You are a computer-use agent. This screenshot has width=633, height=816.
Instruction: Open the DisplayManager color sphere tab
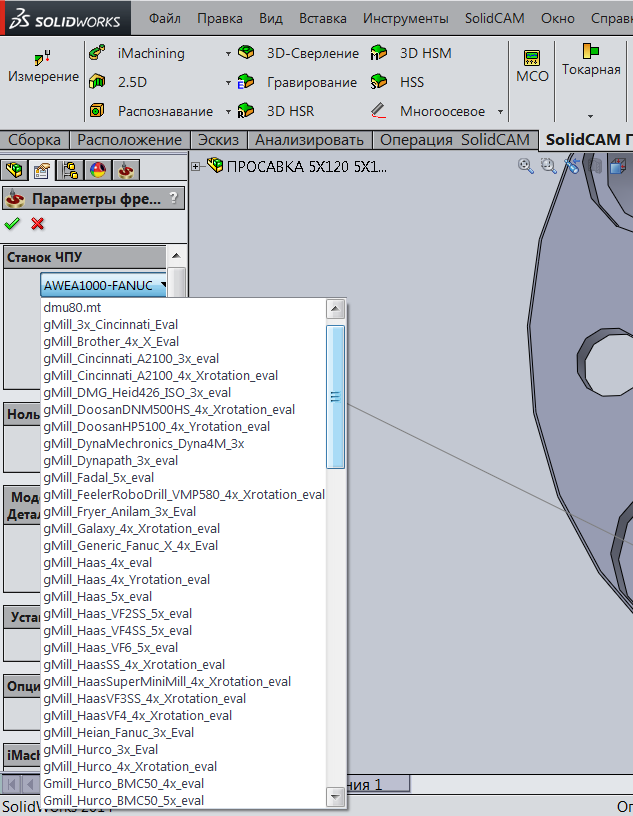[97, 170]
